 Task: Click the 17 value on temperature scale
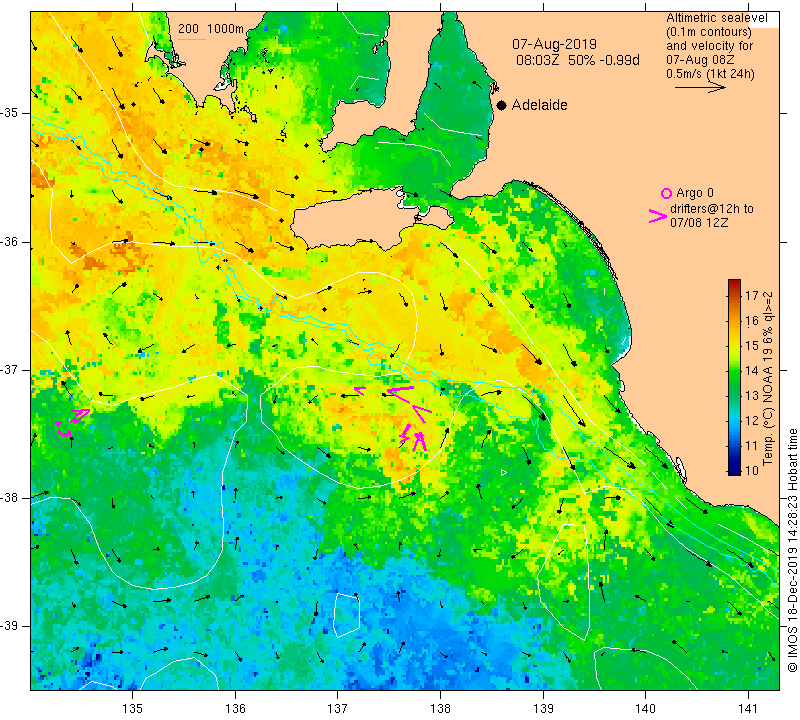[752, 295]
